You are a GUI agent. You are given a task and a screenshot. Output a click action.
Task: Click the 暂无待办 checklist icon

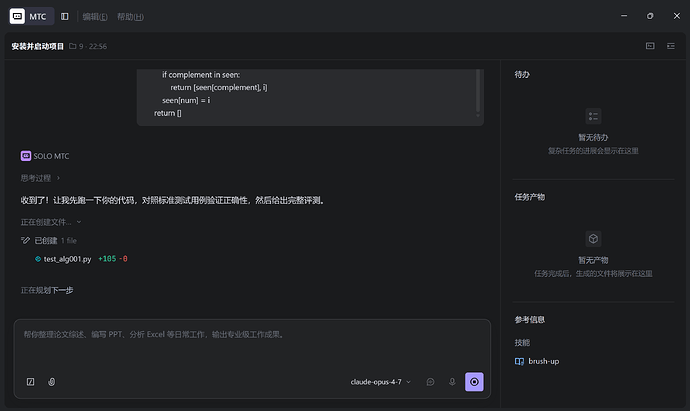tap(593, 117)
